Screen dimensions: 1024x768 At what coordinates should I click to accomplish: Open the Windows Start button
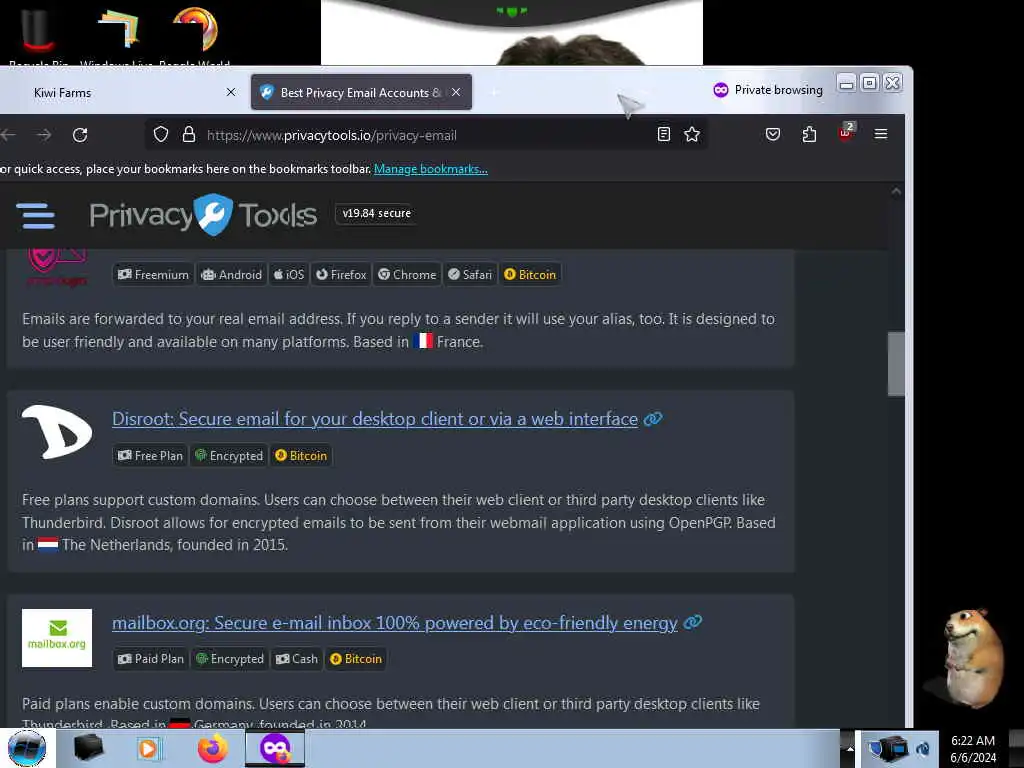pos(27,748)
